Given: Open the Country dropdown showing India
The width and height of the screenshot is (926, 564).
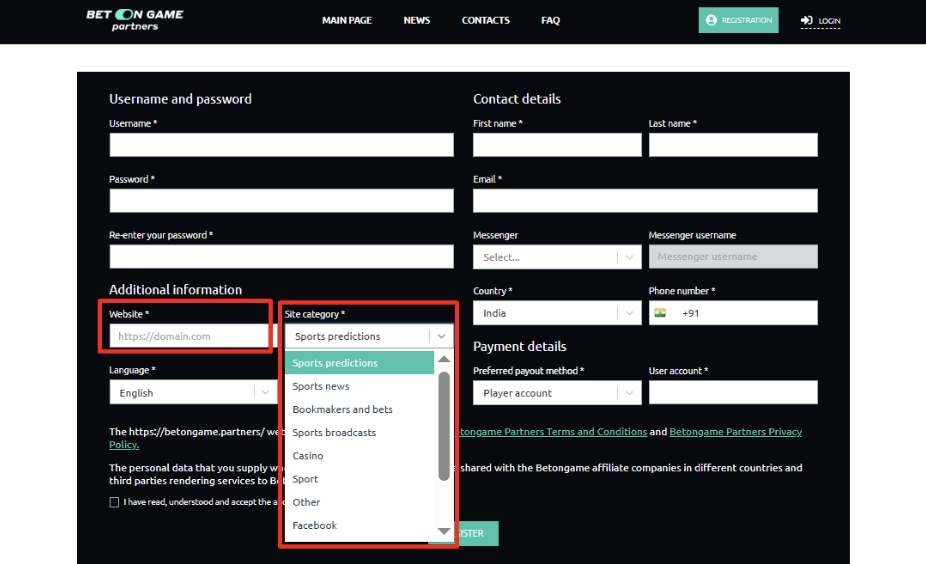Looking at the screenshot, I should 556,313.
